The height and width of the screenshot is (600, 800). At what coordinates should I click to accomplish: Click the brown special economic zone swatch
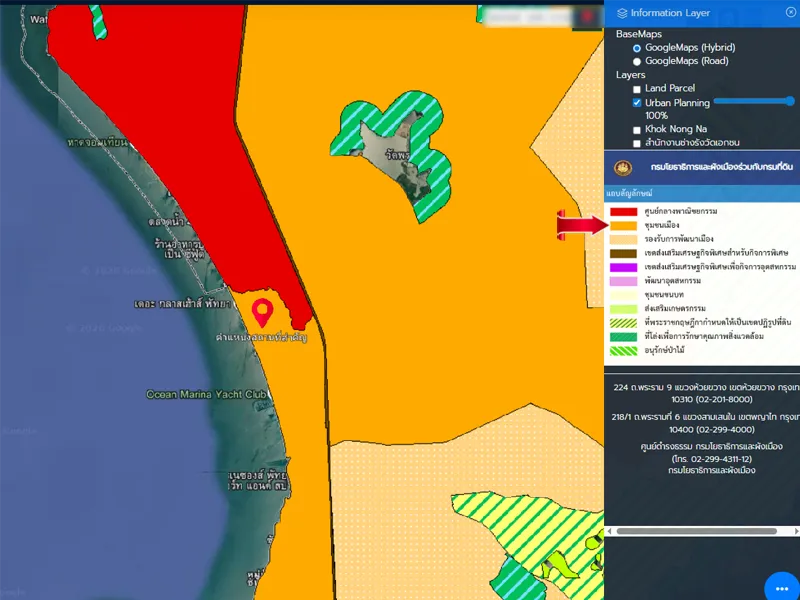tap(623, 253)
